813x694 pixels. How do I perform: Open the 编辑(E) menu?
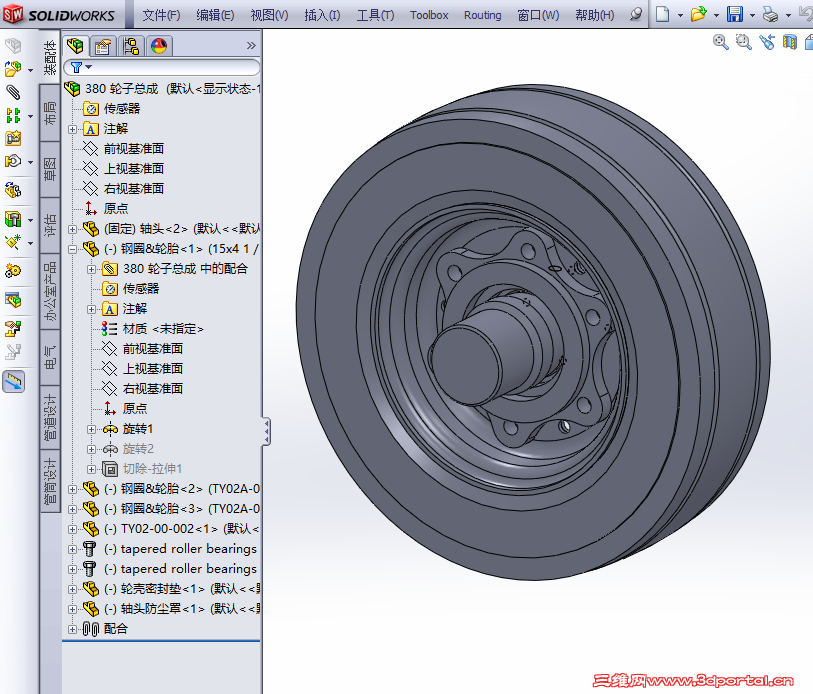(215, 15)
